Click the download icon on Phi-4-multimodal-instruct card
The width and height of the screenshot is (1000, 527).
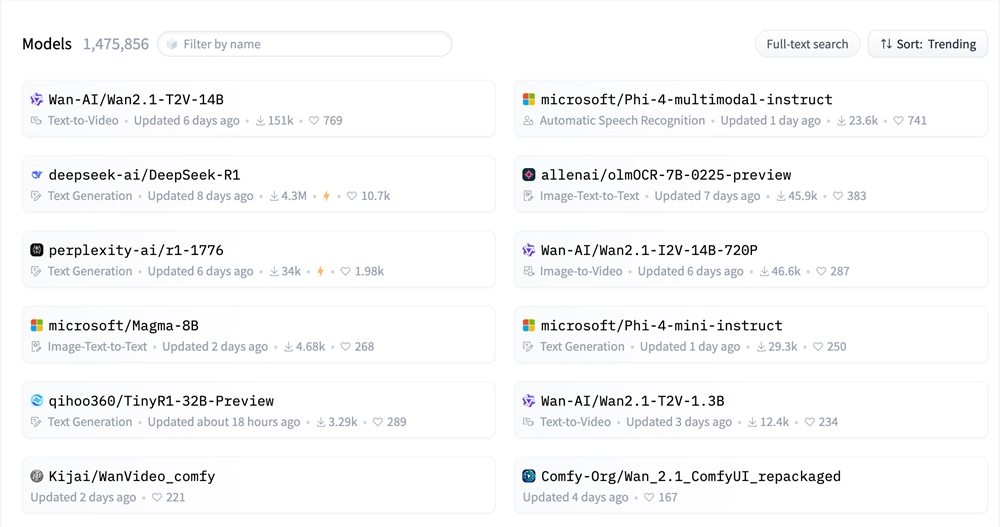pos(841,121)
